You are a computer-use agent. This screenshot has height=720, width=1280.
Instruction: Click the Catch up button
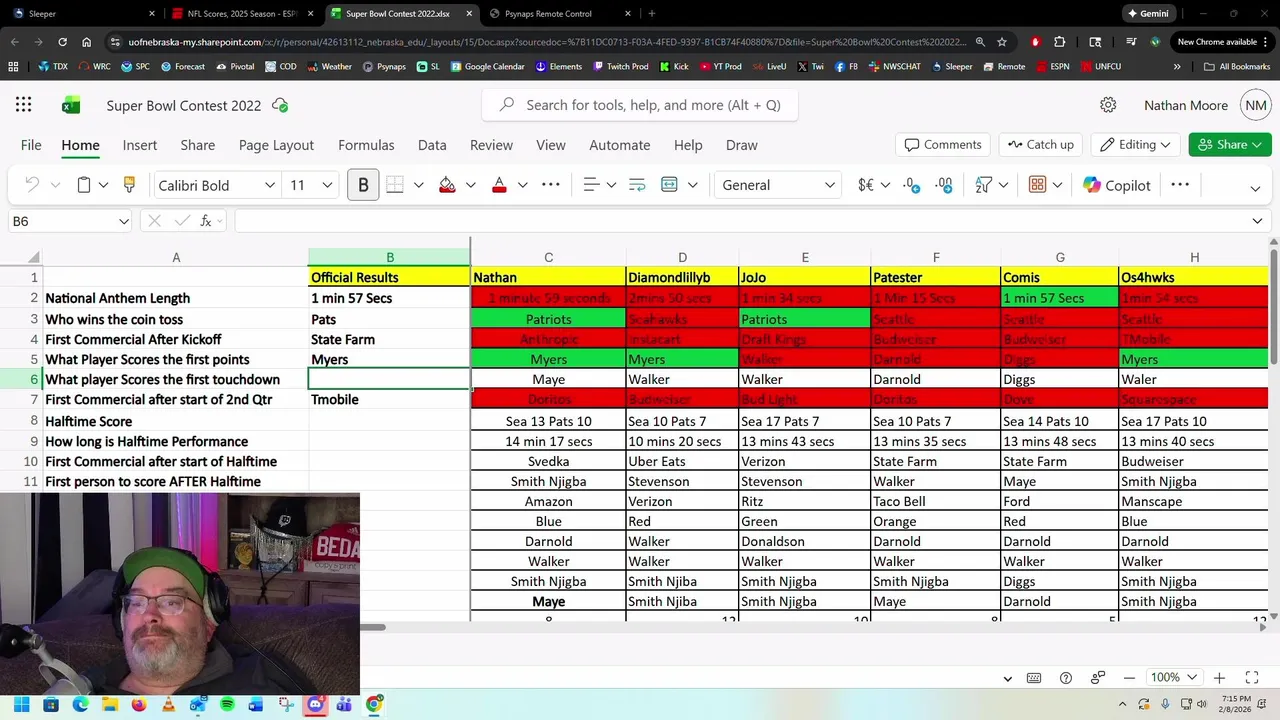[1040, 145]
